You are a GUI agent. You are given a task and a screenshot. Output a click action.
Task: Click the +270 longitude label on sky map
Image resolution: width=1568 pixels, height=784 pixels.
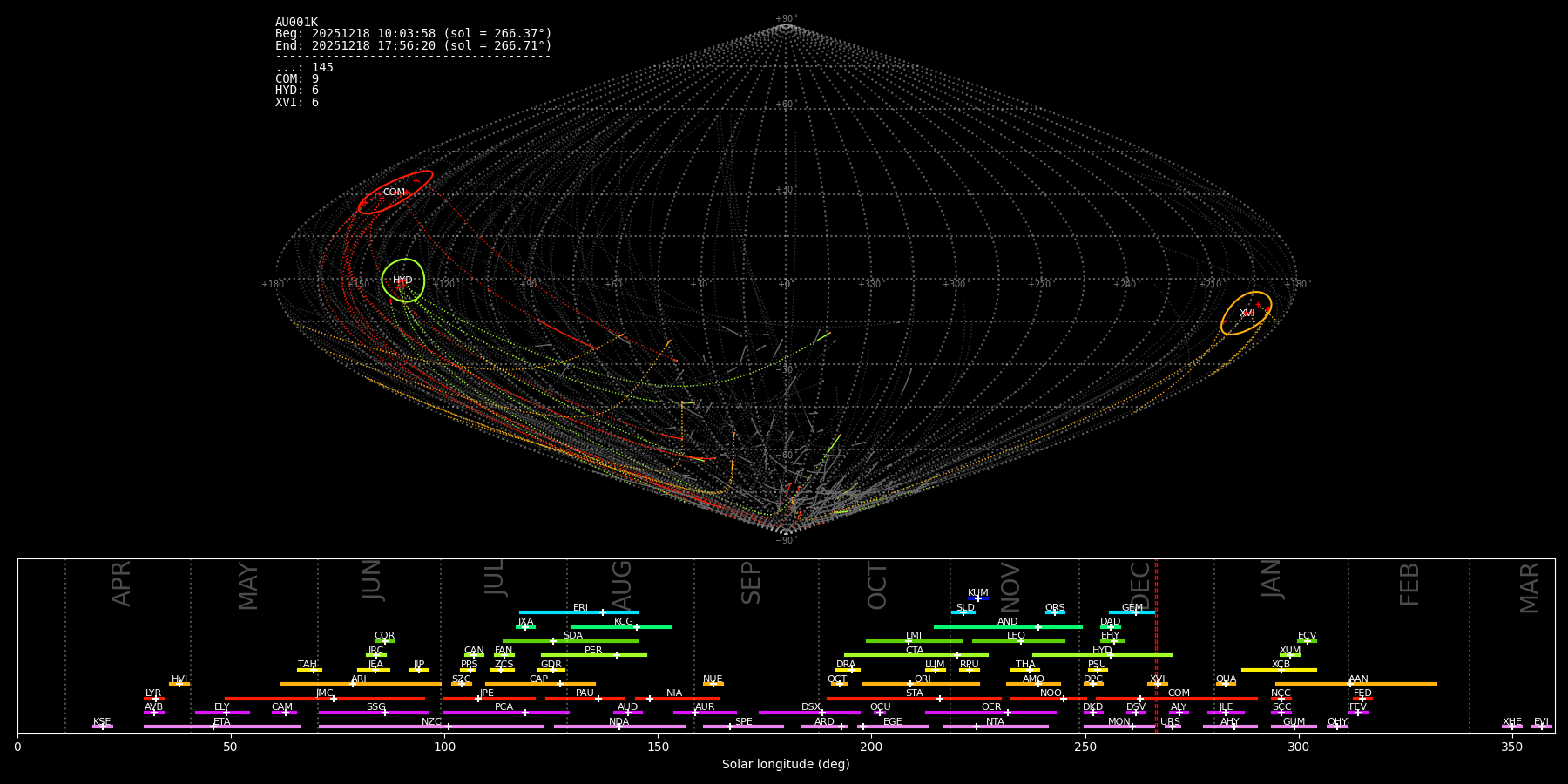[1039, 285]
